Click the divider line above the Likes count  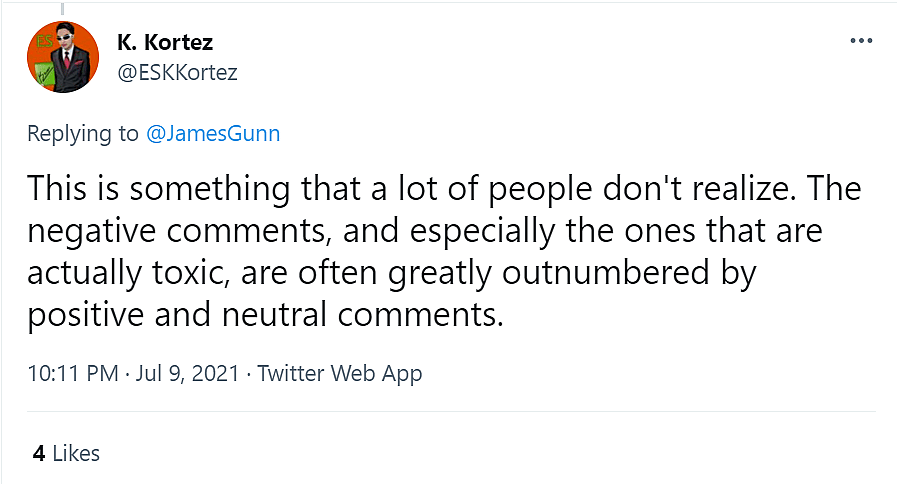coord(450,412)
